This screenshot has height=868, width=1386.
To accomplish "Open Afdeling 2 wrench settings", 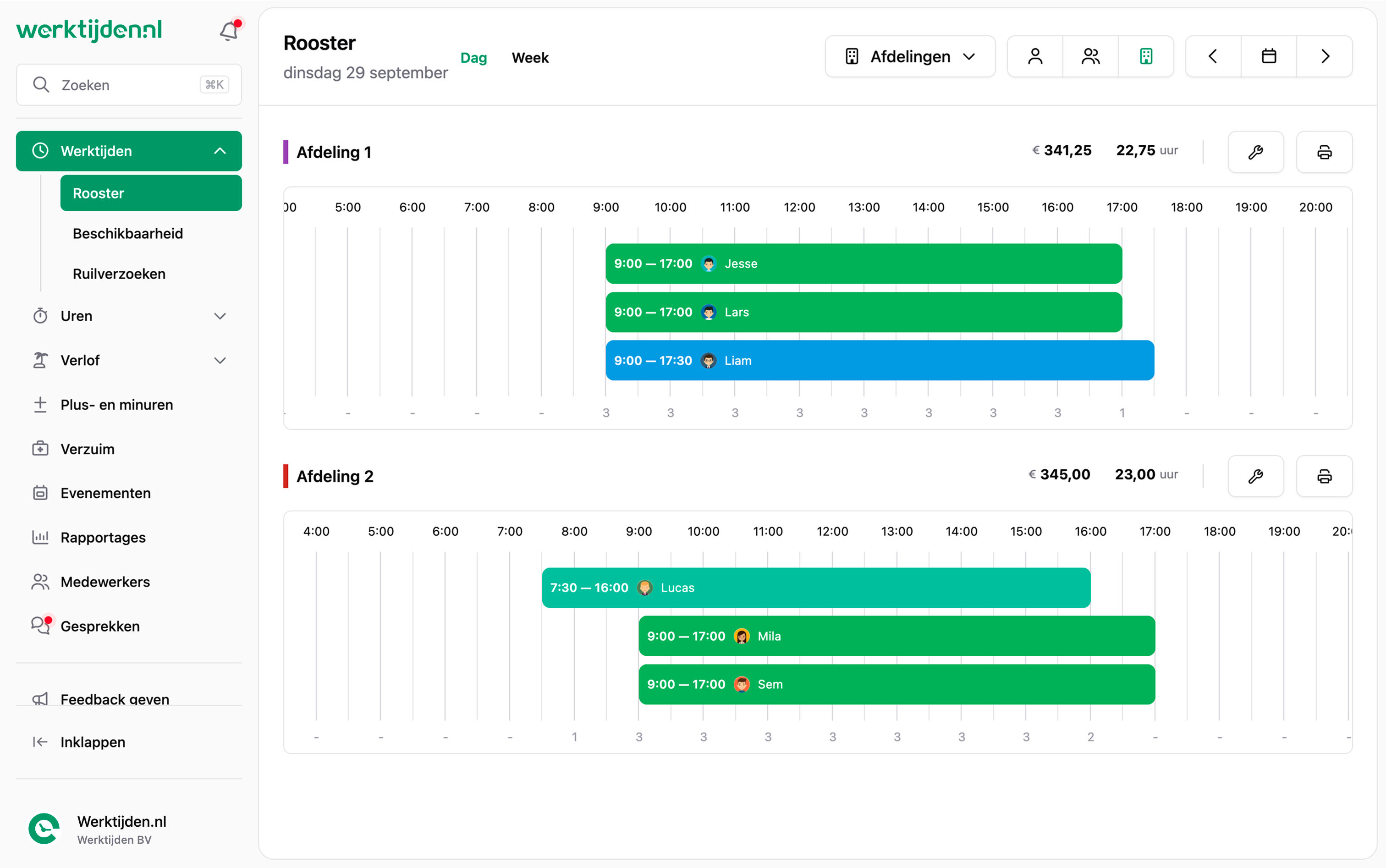I will [1256, 476].
